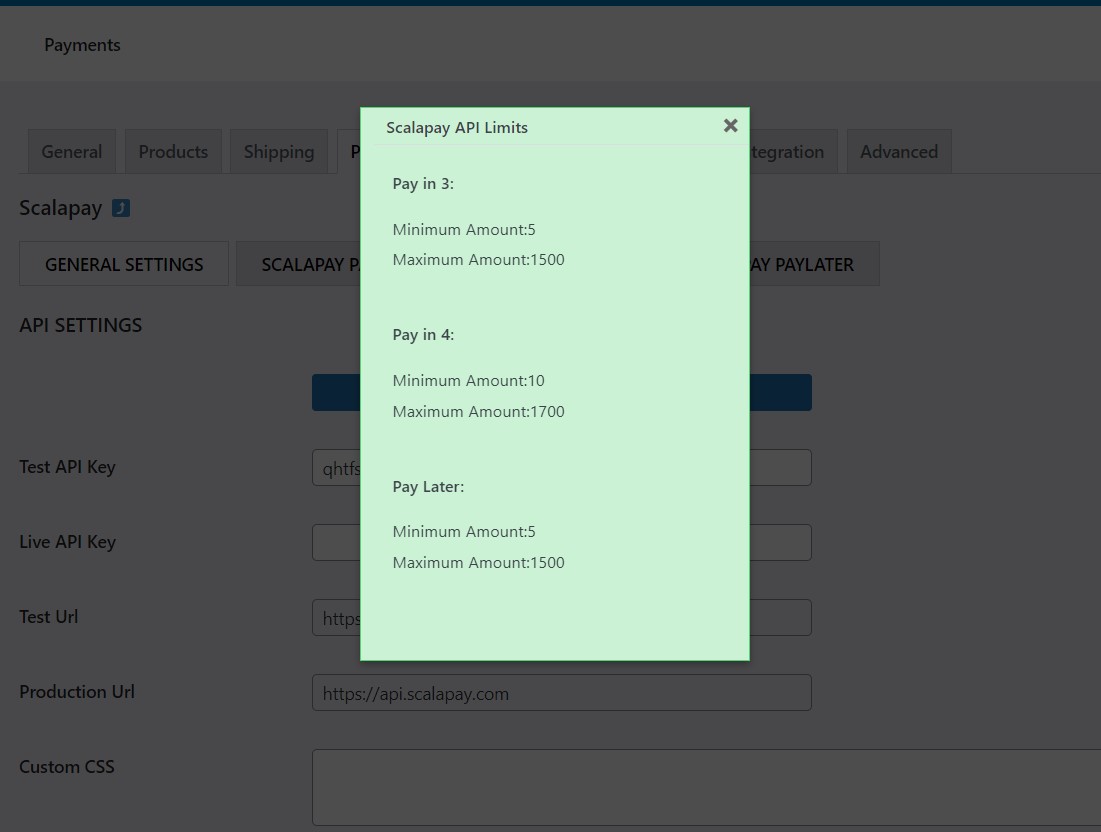Click the Production Url input field
The height and width of the screenshot is (832, 1101).
(562, 693)
